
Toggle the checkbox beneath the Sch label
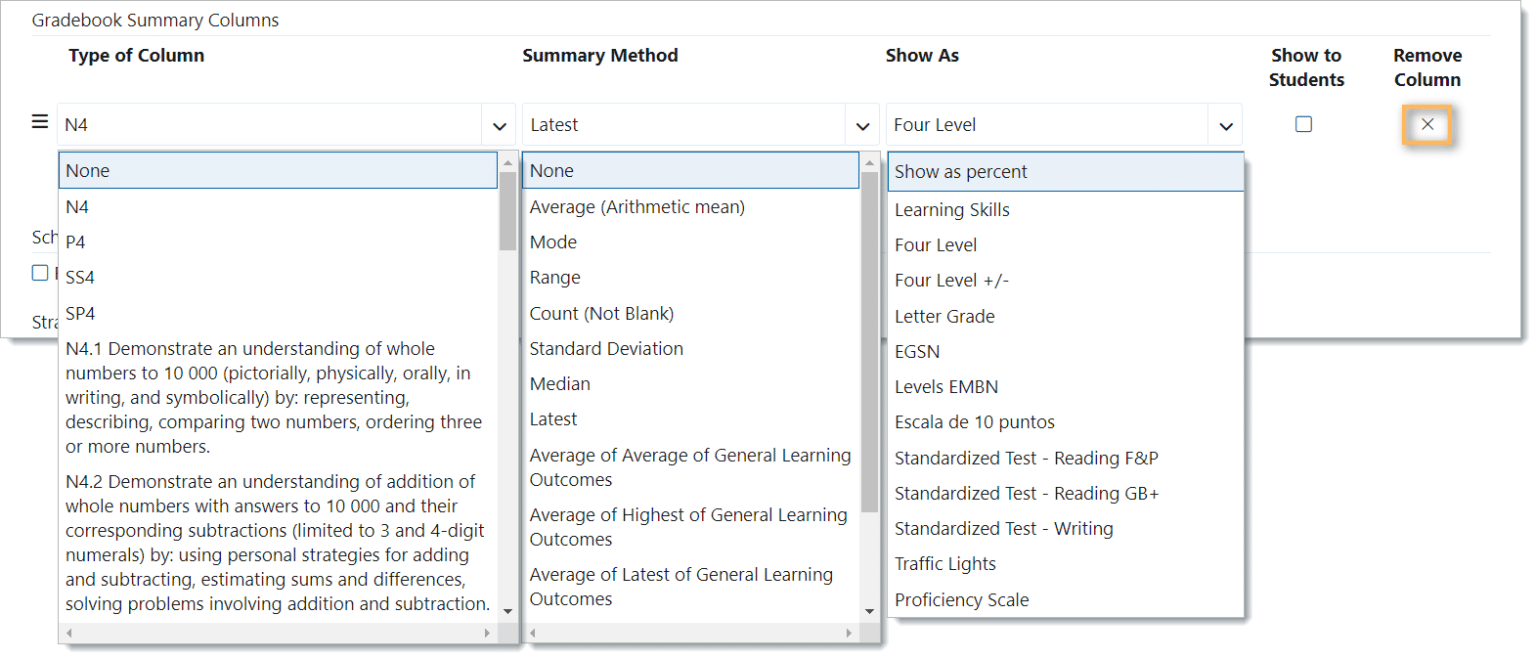pos(39,272)
